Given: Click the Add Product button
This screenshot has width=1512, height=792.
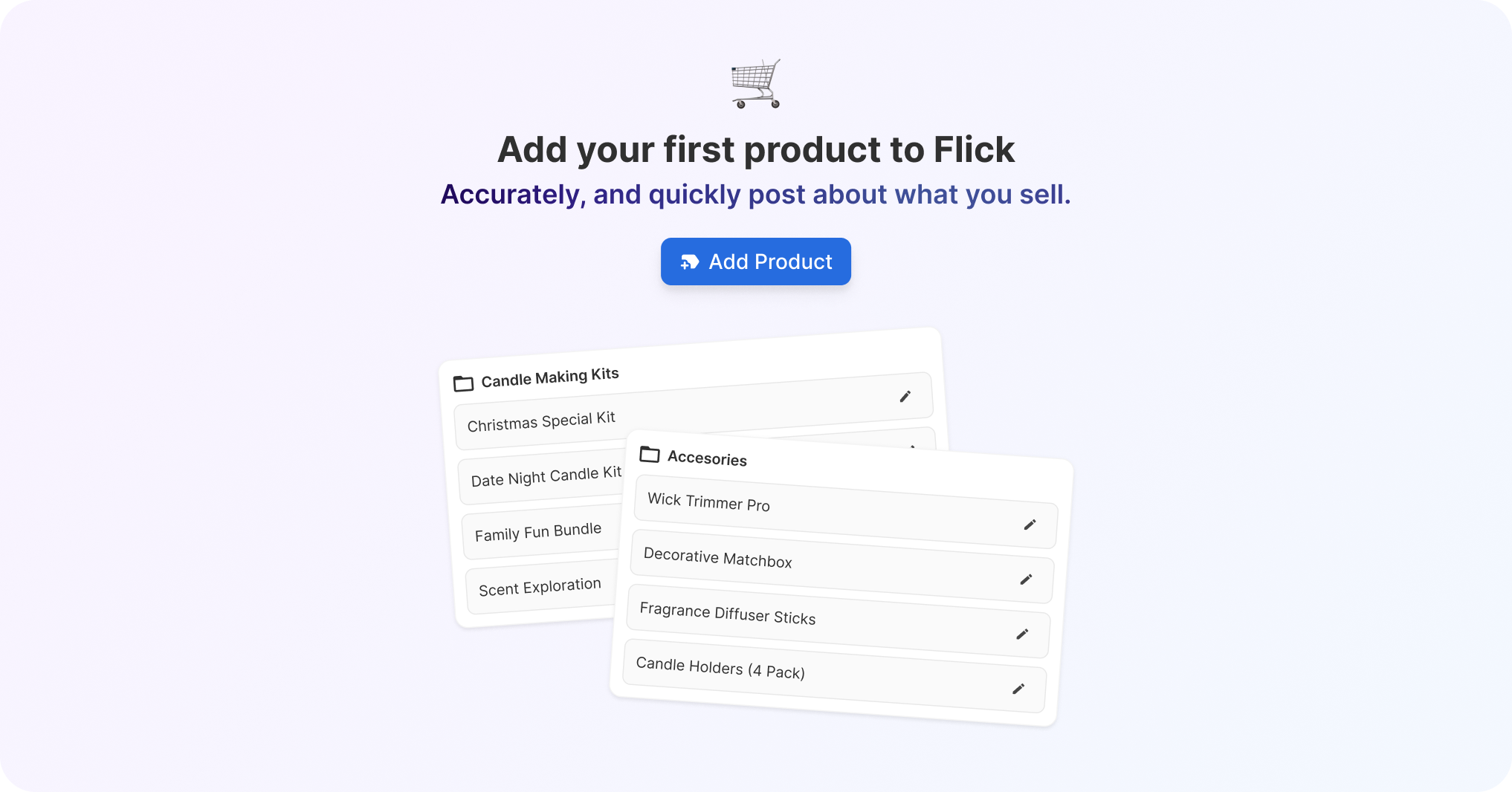Looking at the screenshot, I should tap(755, 262).
